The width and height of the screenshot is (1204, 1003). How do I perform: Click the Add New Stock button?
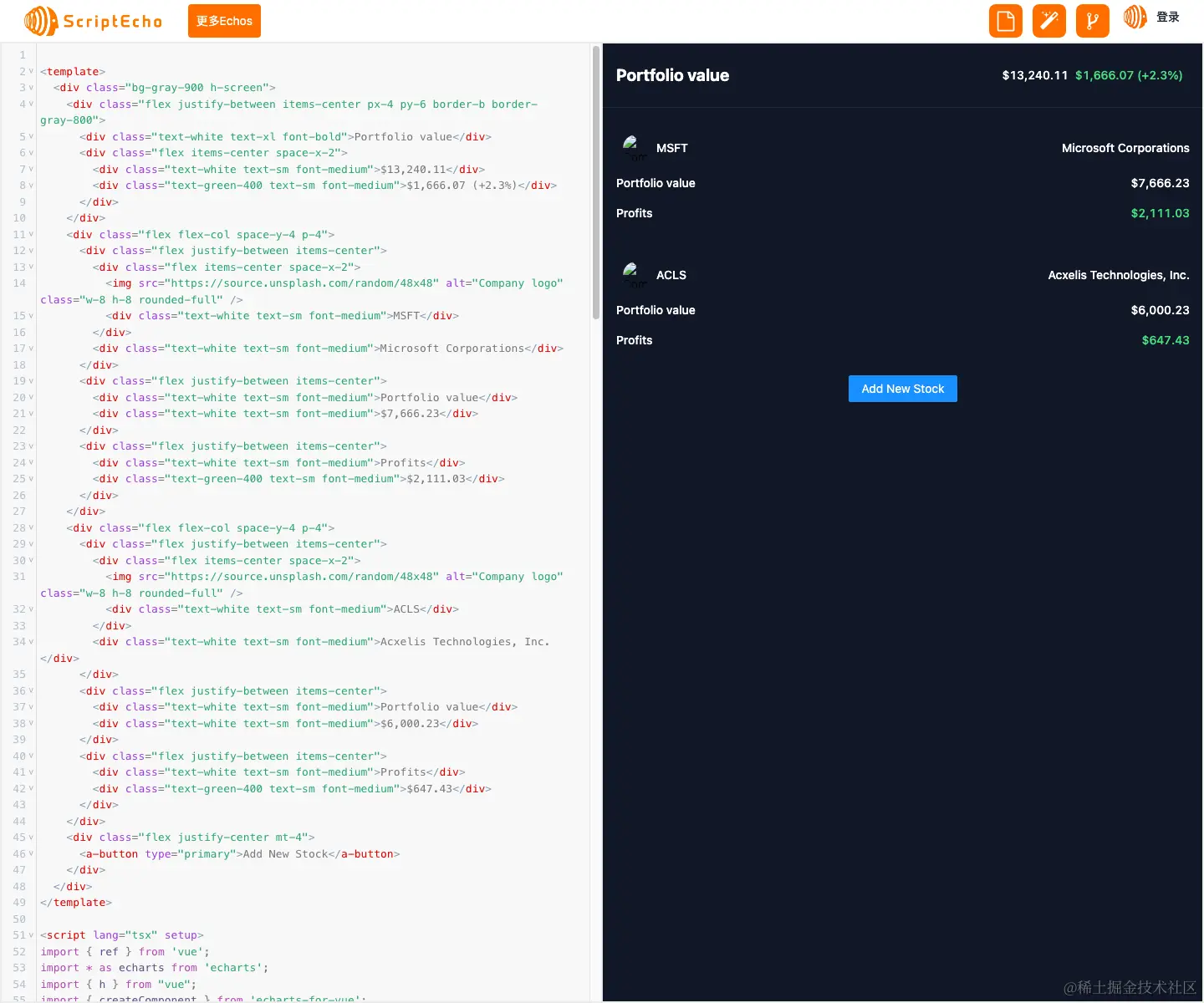click(x=903, y=389)
